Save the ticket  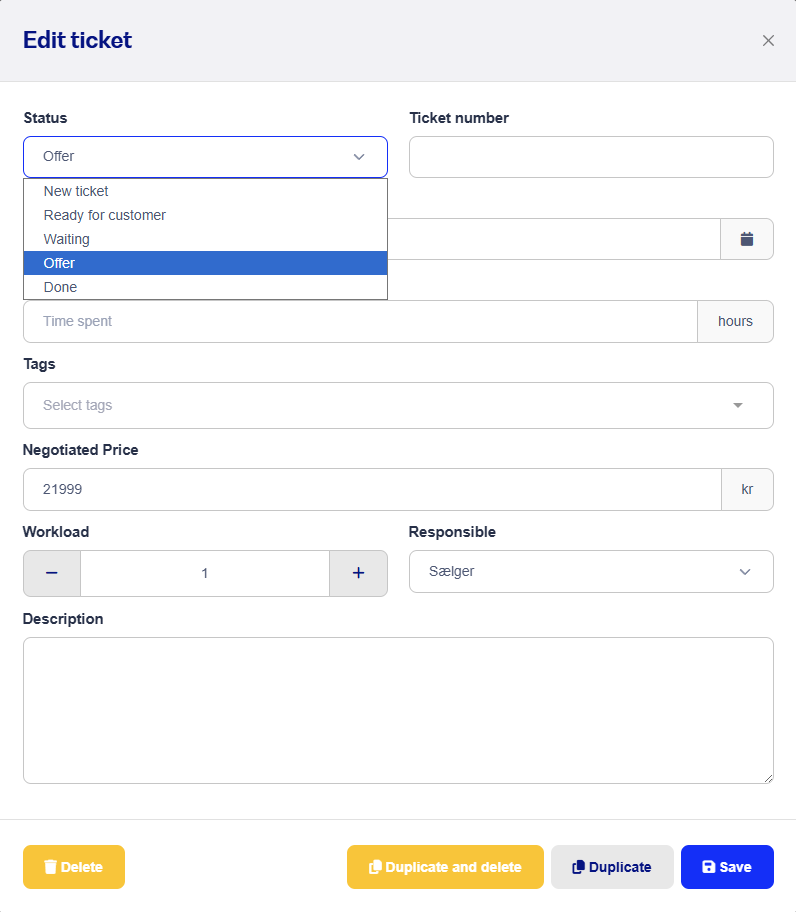pos(727,867)
